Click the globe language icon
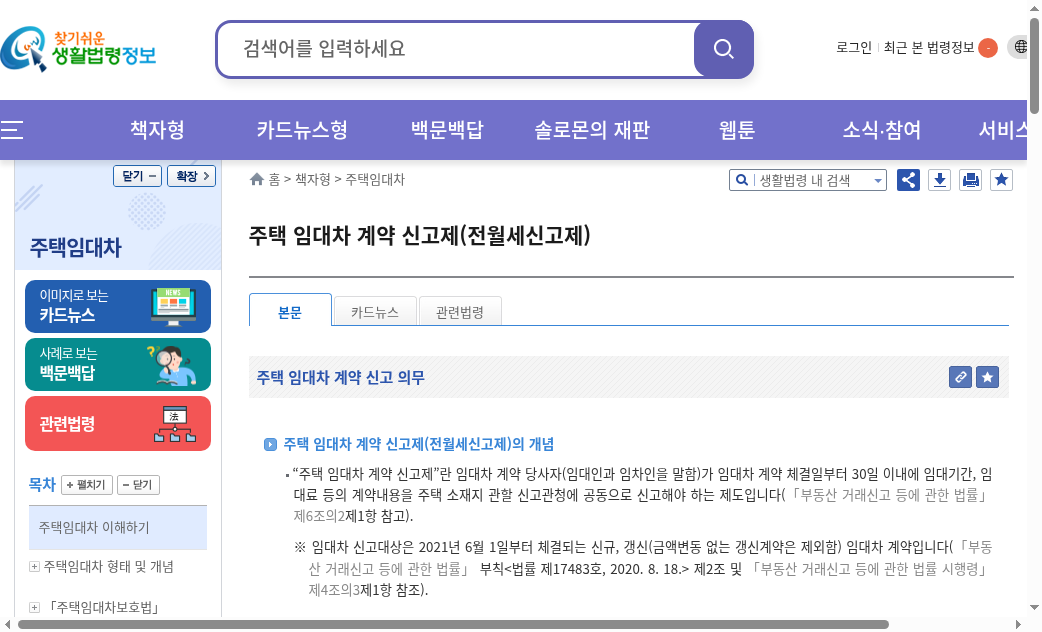Viewport: 1042px width, 632px height. click(x=1020, y=47)
